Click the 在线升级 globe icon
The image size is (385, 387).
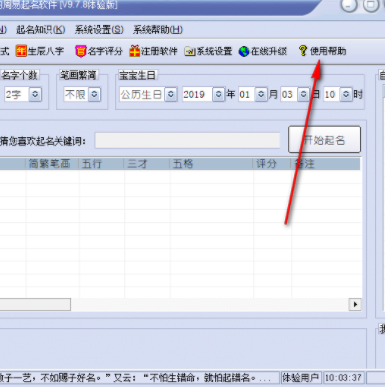pyautogui.click(x=244, y=51)
